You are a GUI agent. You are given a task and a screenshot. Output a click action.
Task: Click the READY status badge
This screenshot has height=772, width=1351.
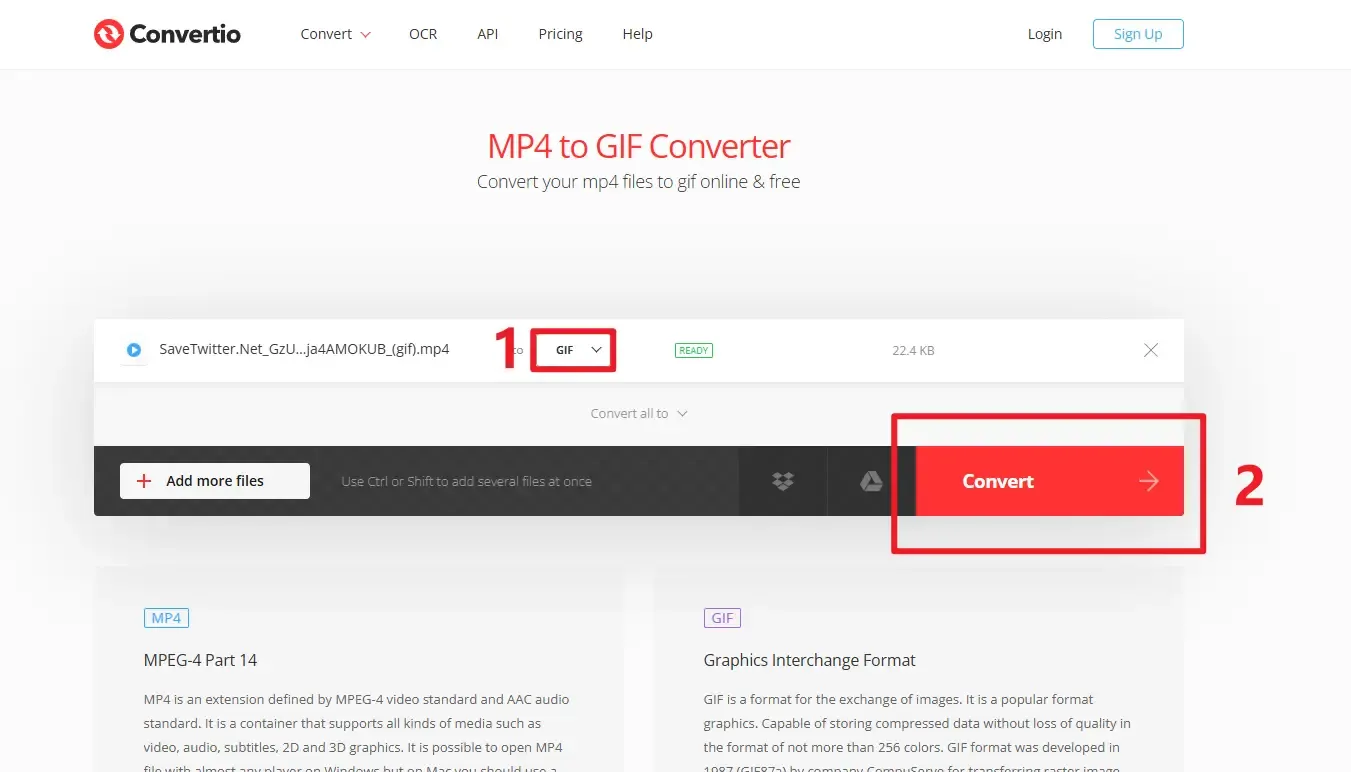pyautogui.click(x=693, y=350)
